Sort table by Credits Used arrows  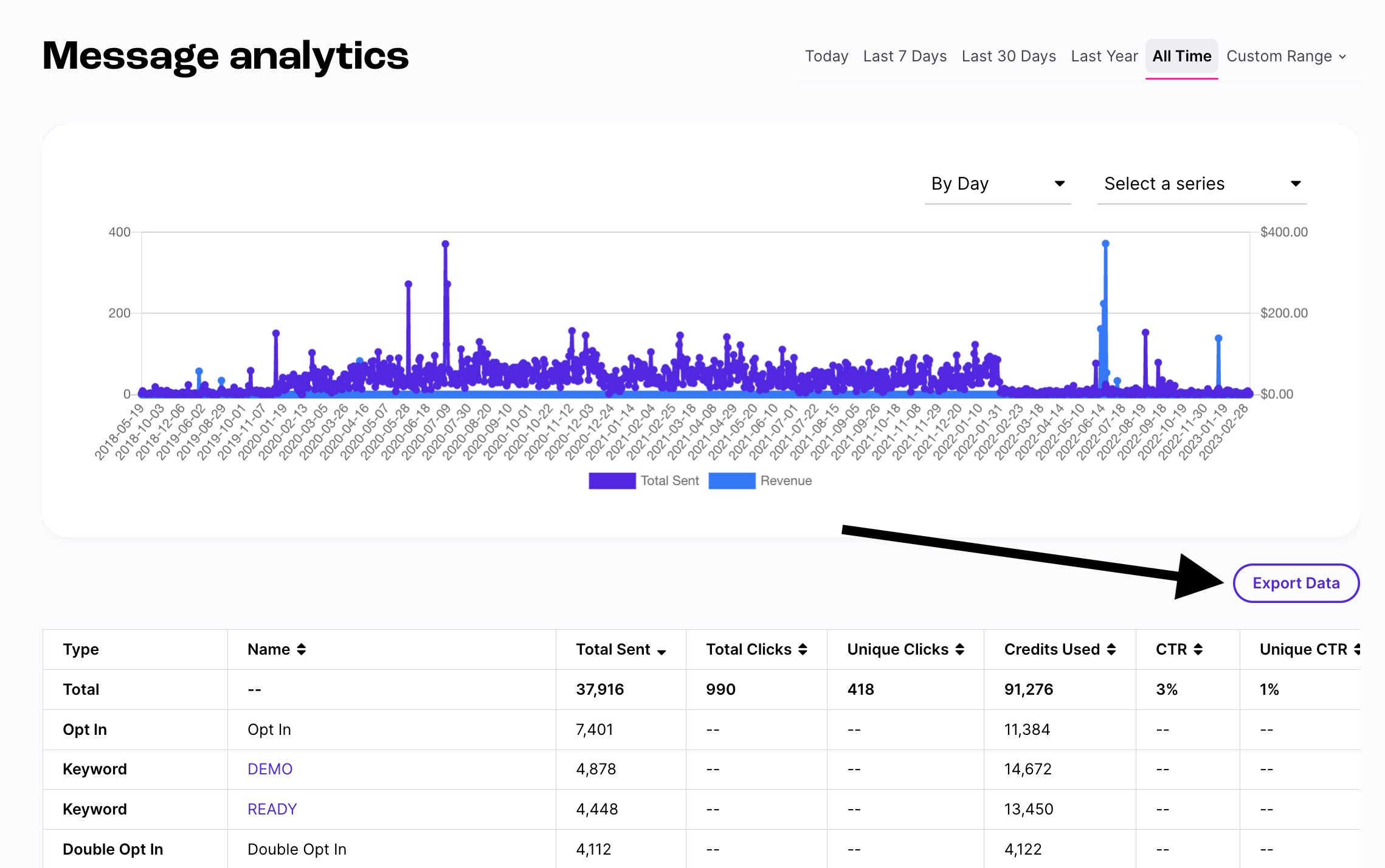pos(1111,649)
